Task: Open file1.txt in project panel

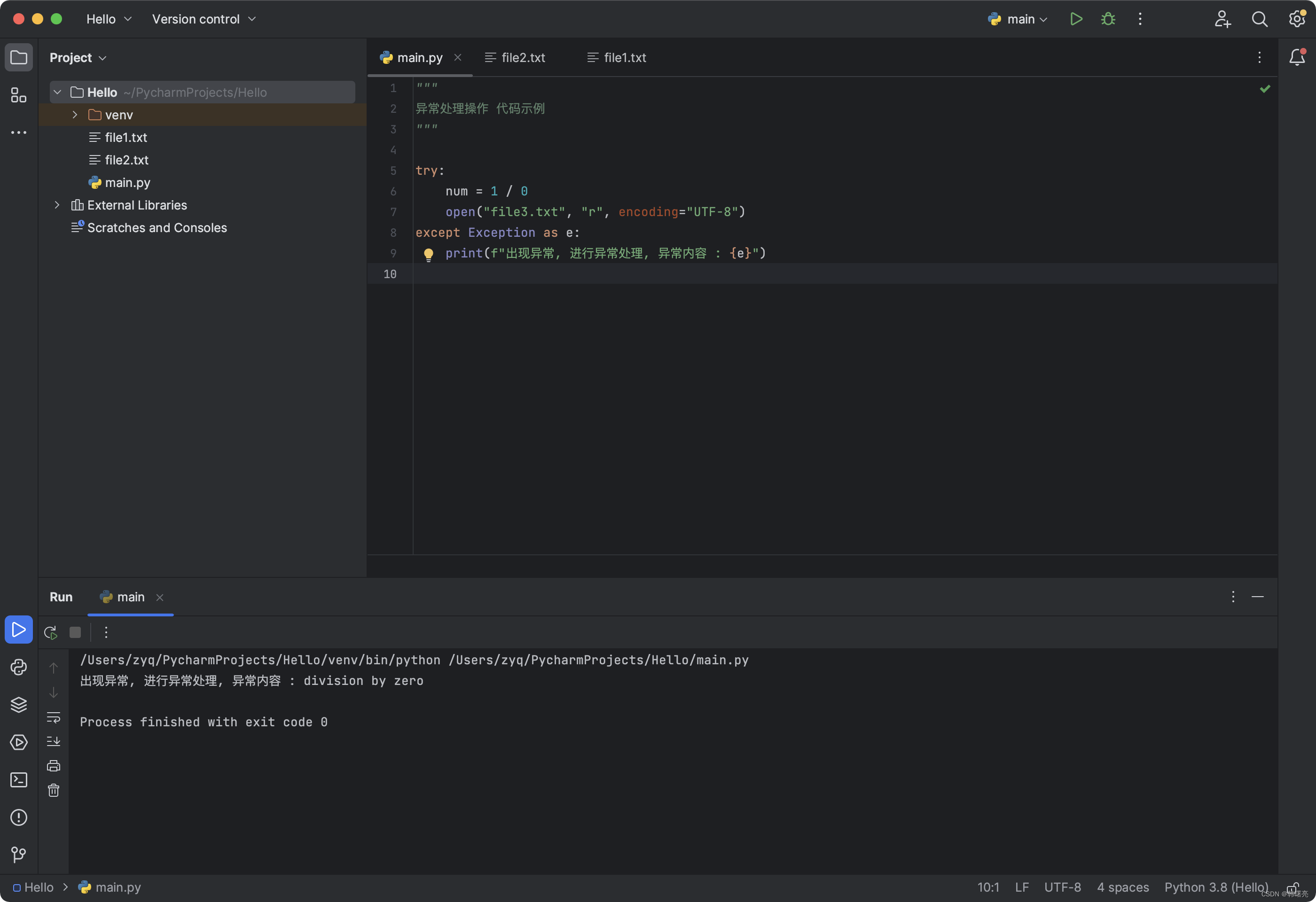Action: pos(126,137)
